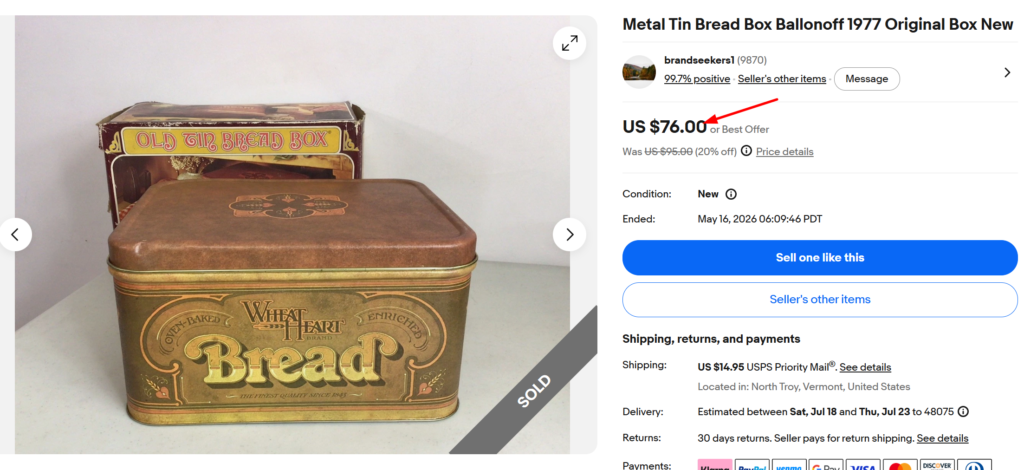Open the 99.7% positive feedback link
1024x470 pixels.
[x=697, y=79]
